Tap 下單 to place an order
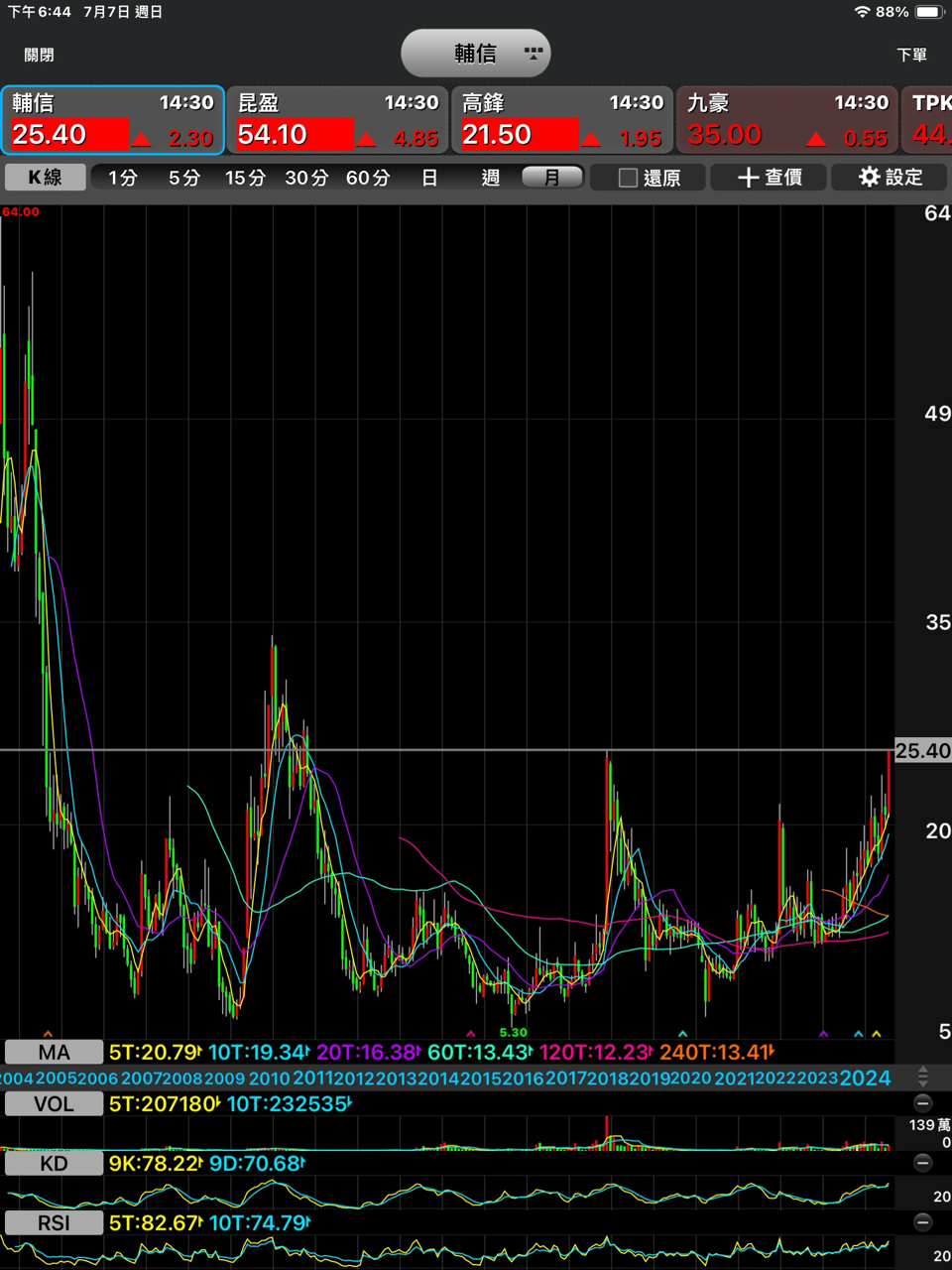 [x=911, y=55]
